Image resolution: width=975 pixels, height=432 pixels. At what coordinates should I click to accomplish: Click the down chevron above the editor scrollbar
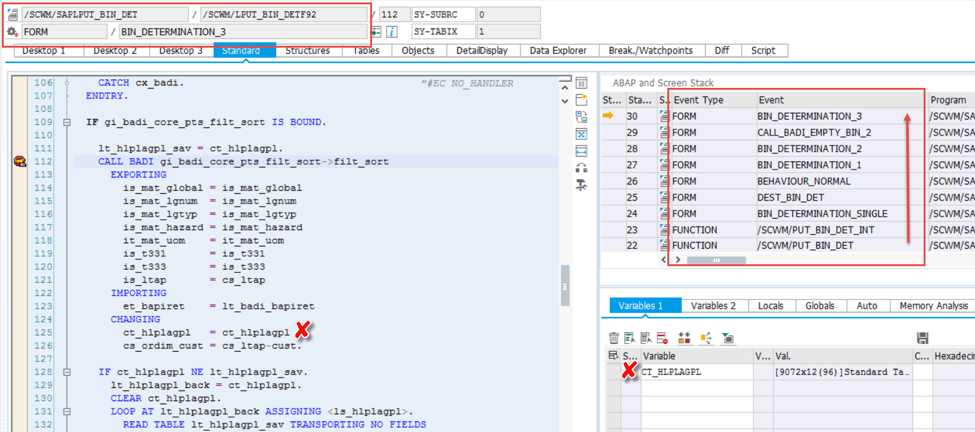[565, 100]
